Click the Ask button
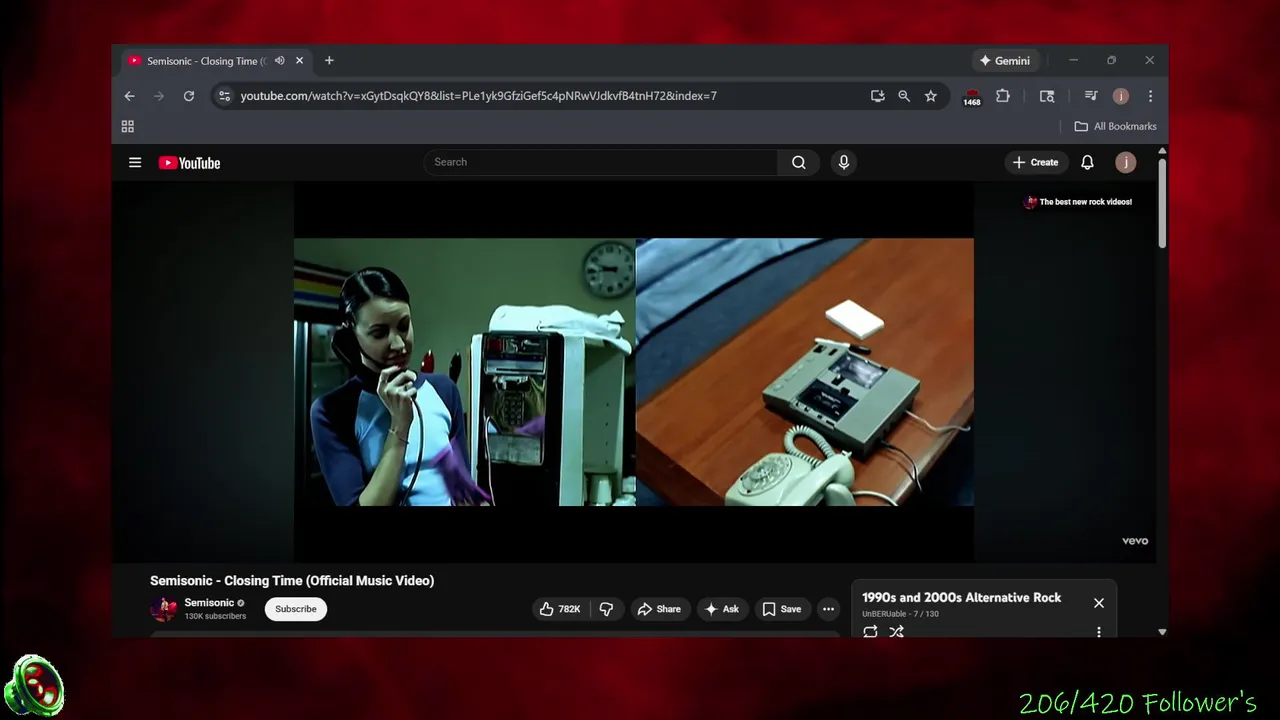This screenshot has width=1280, height=720. (722, 609)
